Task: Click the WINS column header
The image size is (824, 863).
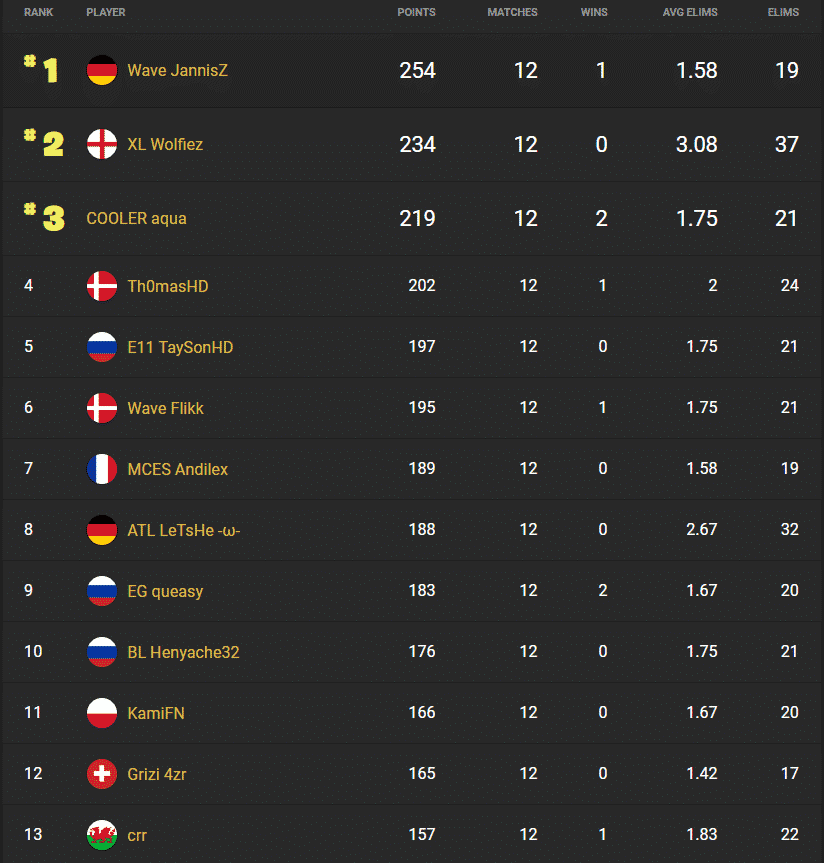Action: (x=594, y=12)
